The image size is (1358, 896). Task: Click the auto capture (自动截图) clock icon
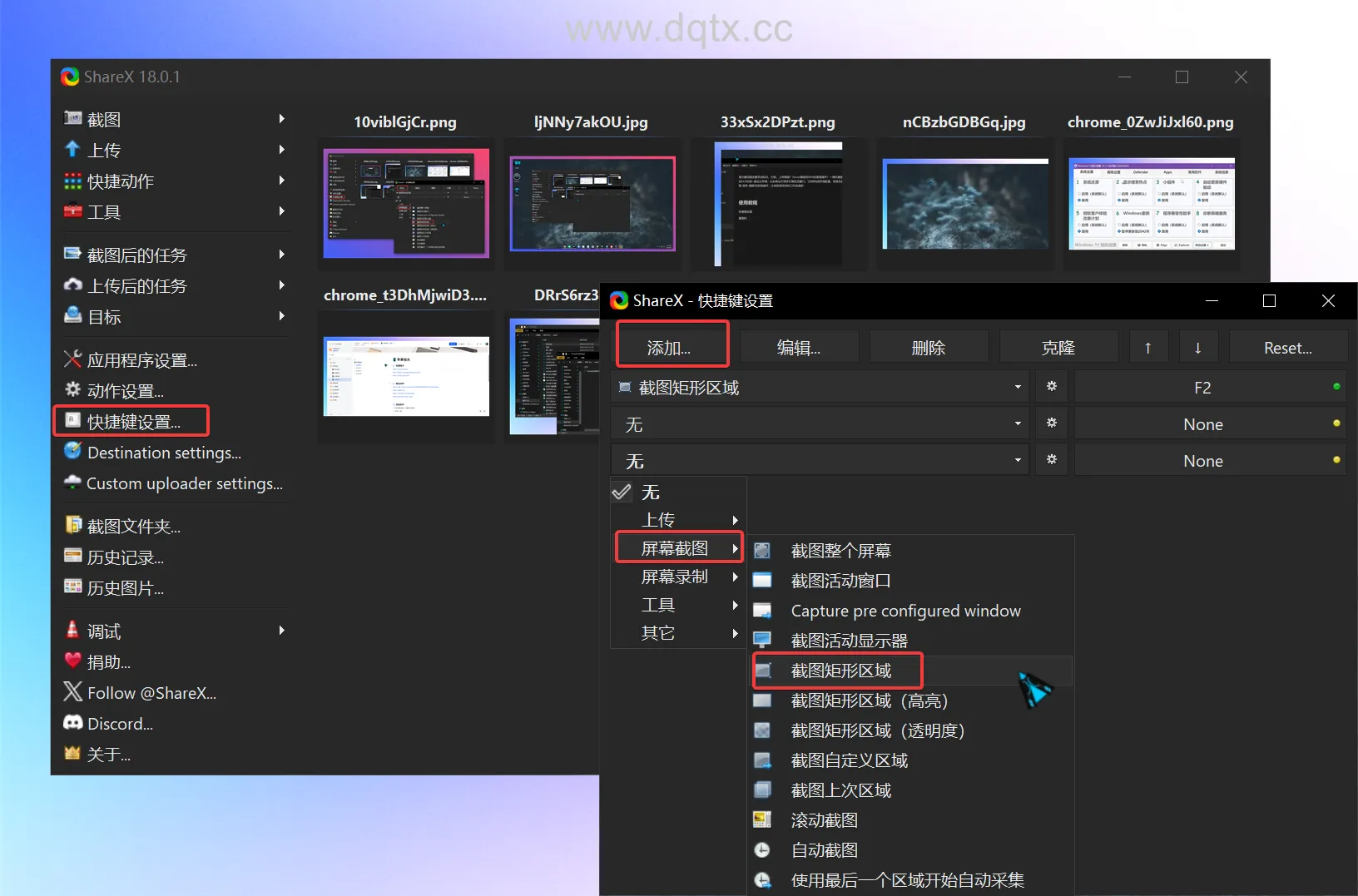click(761, 850)
